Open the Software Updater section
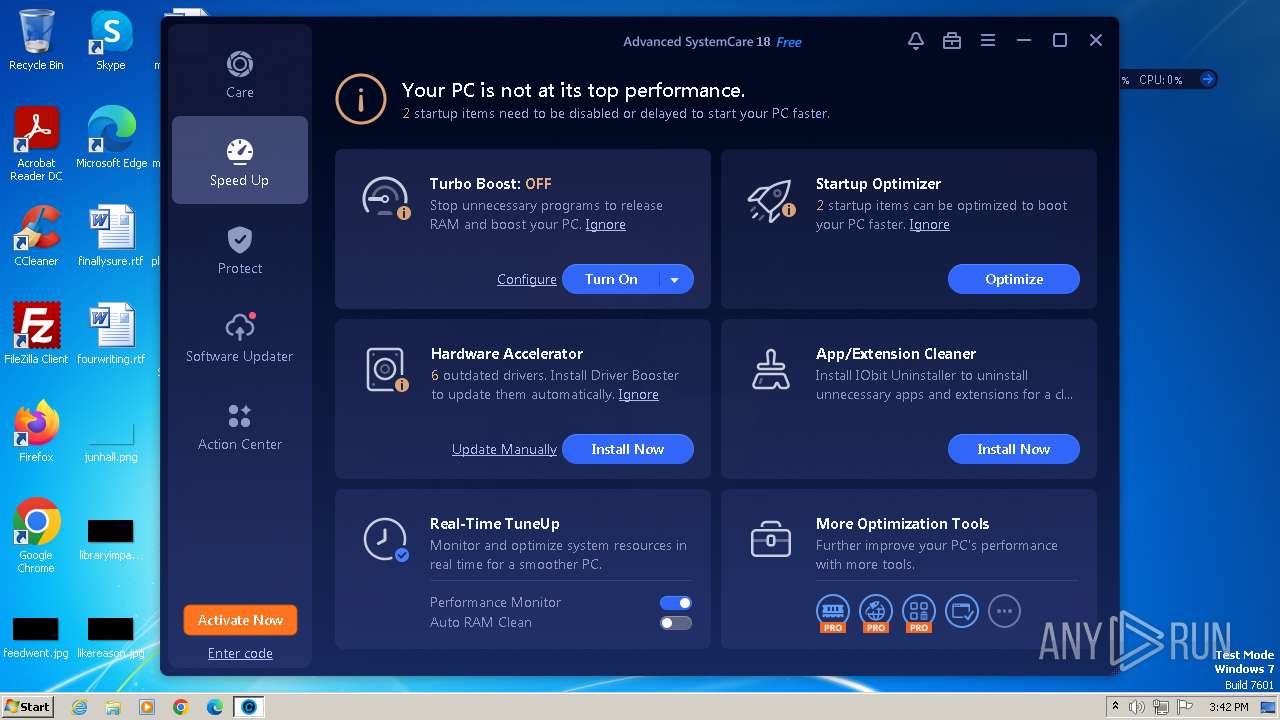The width and height of the screenshot is (1280, 720). (239, 337)
